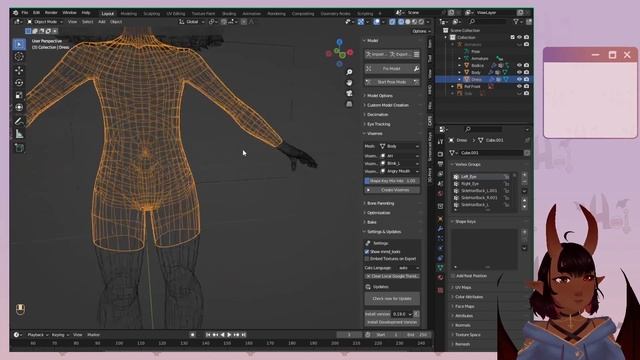Click the blue Z axis on the navigation gizmo
This screenshot has height=360, width=640.
tap(339, 42)
